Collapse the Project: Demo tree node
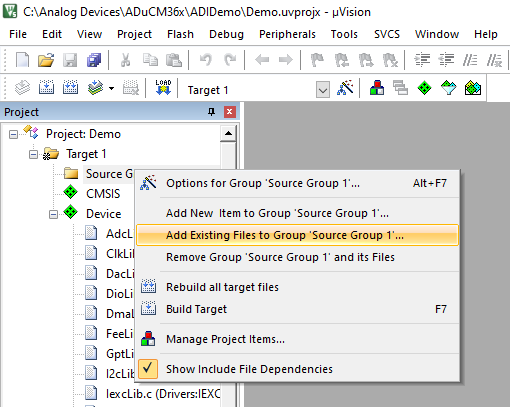 pos(13,135)
